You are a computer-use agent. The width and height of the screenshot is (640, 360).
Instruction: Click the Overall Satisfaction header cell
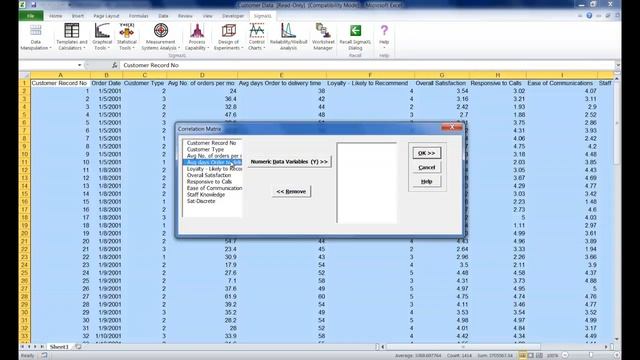441,83
